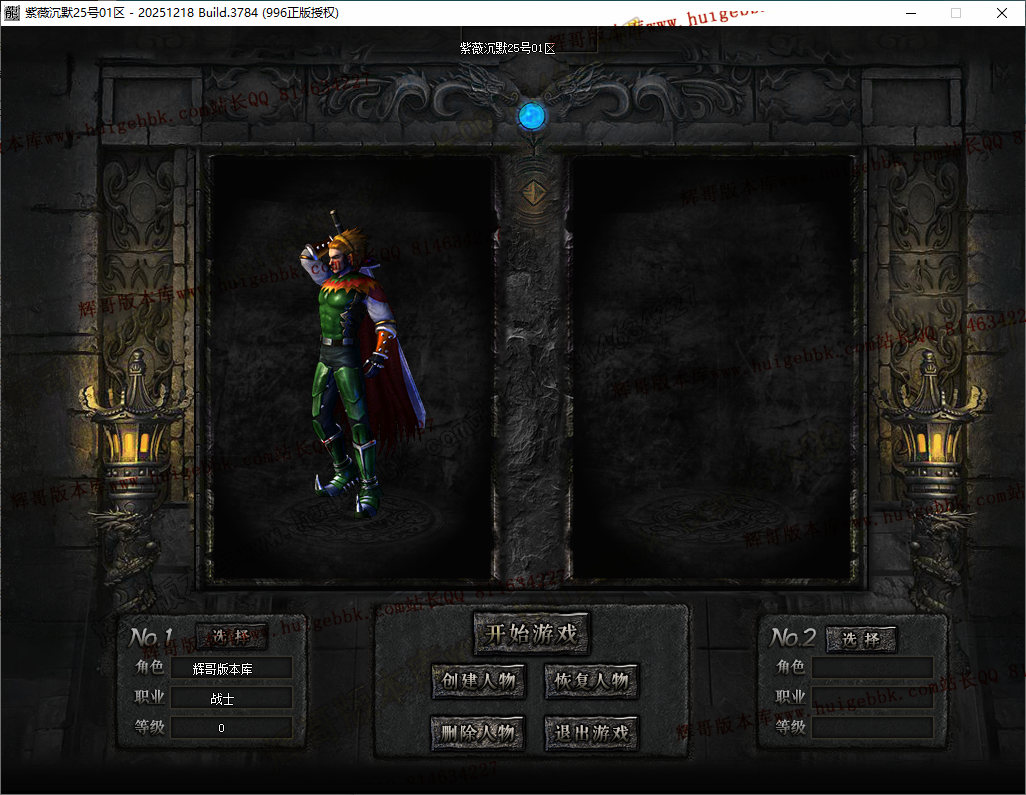Click the No.1 职业 field showing 战士

tap(231, 698)
